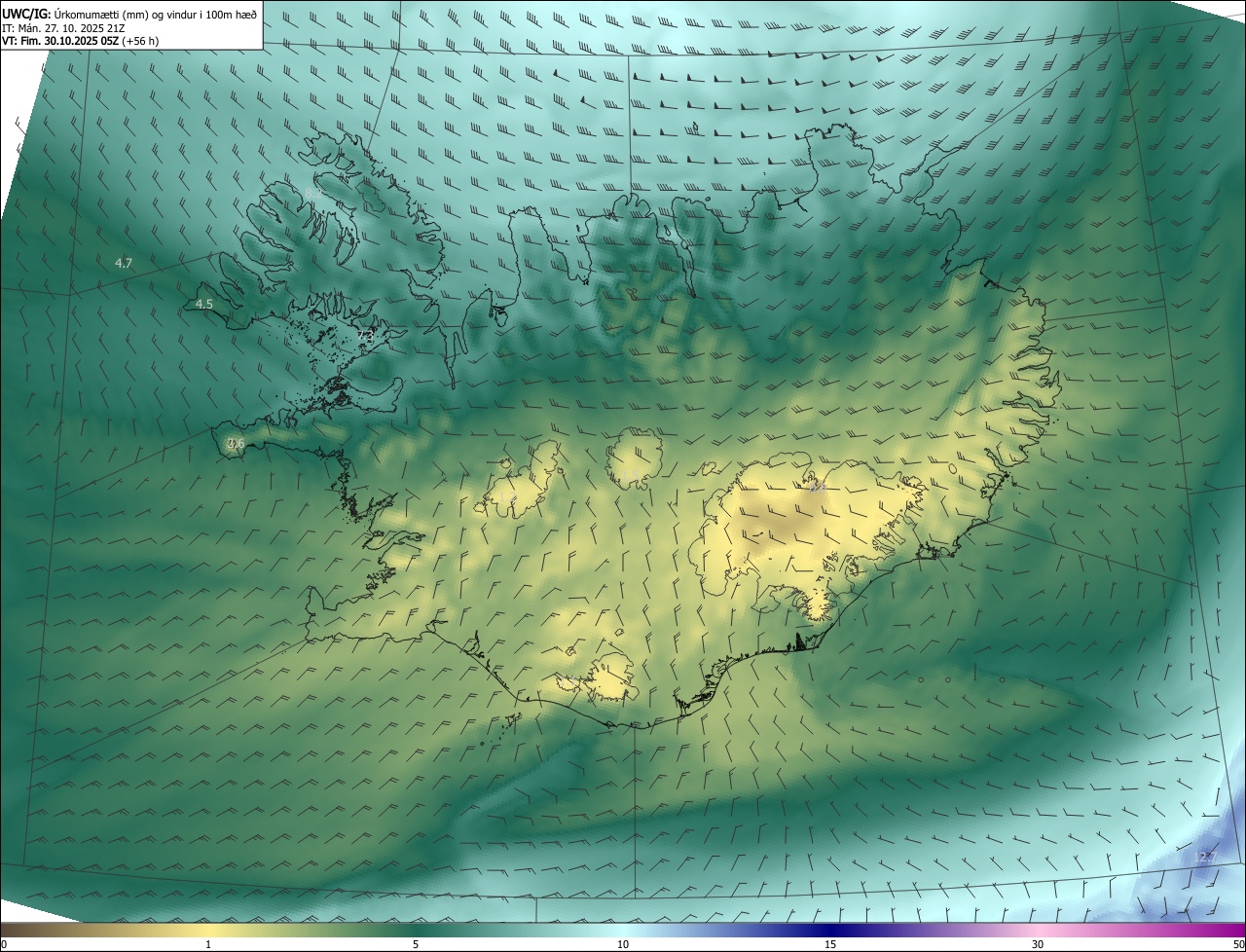
Task: Click the valid time line "VT: Fim. 30.10.2025 05Z (+56 h)"
Action: pyautogui.click(x=81, y=41)
